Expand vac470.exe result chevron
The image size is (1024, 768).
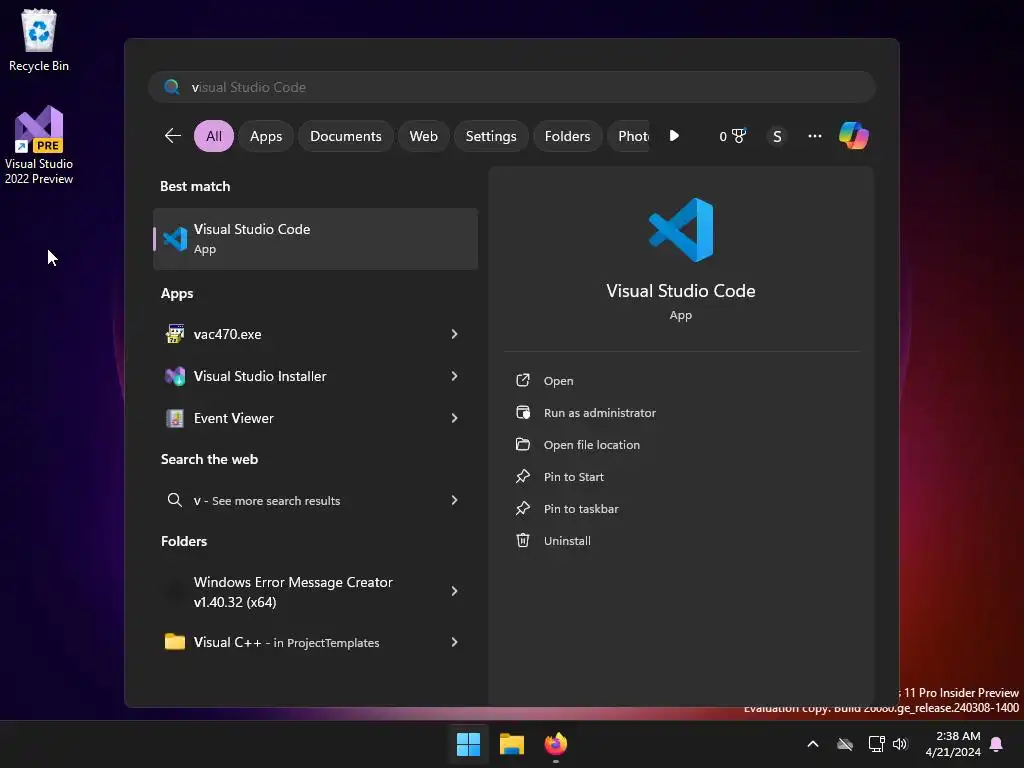[x=455, y=334]
